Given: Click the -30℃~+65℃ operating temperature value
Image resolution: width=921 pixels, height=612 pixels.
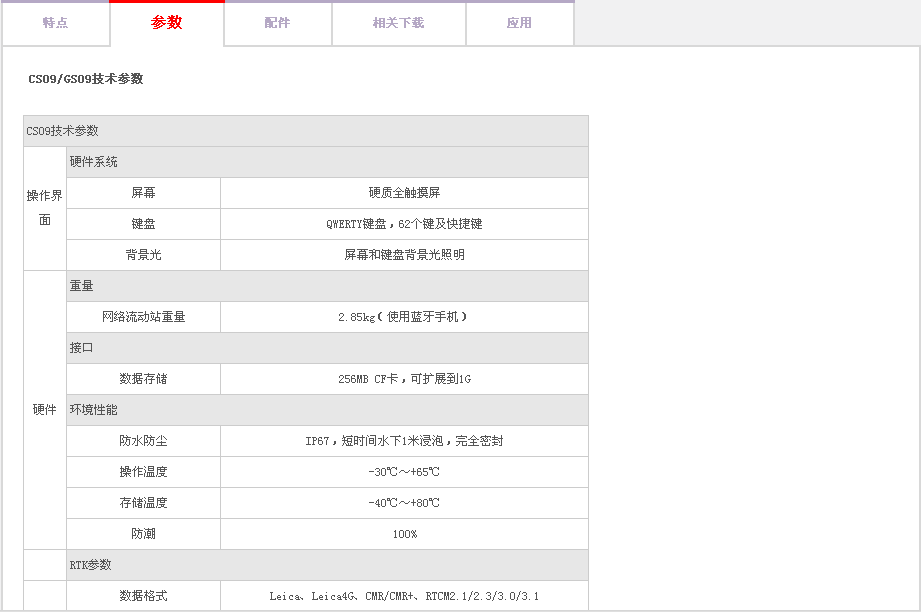Looking at the screenshot, I should click(404, 472).
